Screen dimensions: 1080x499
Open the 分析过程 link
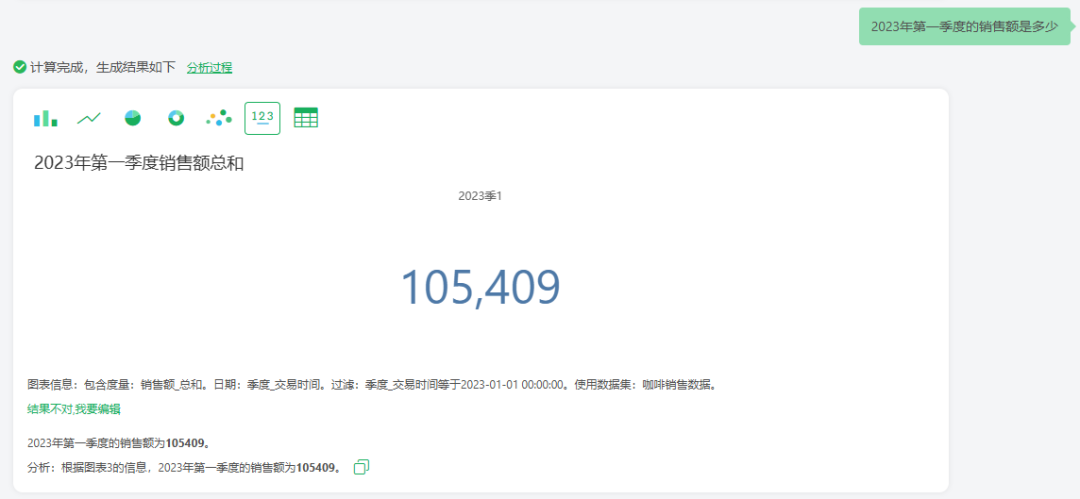click(x=209, y=68)
